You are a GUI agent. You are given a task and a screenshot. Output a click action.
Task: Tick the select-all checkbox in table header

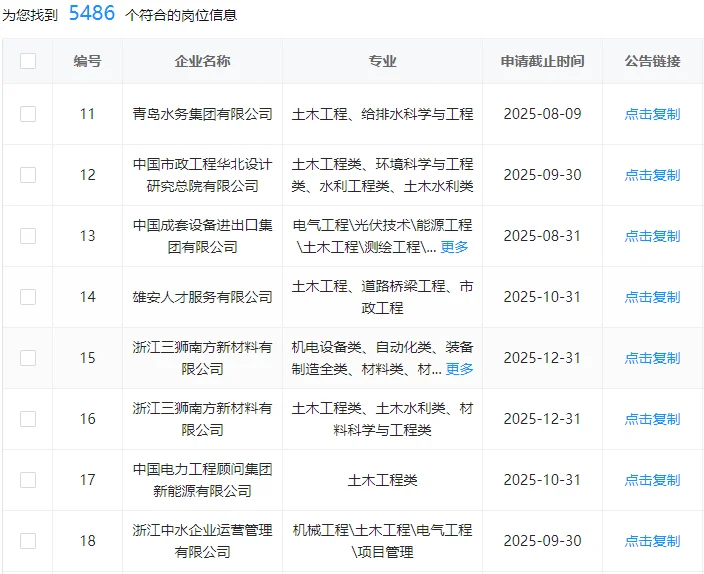point(28,61)
